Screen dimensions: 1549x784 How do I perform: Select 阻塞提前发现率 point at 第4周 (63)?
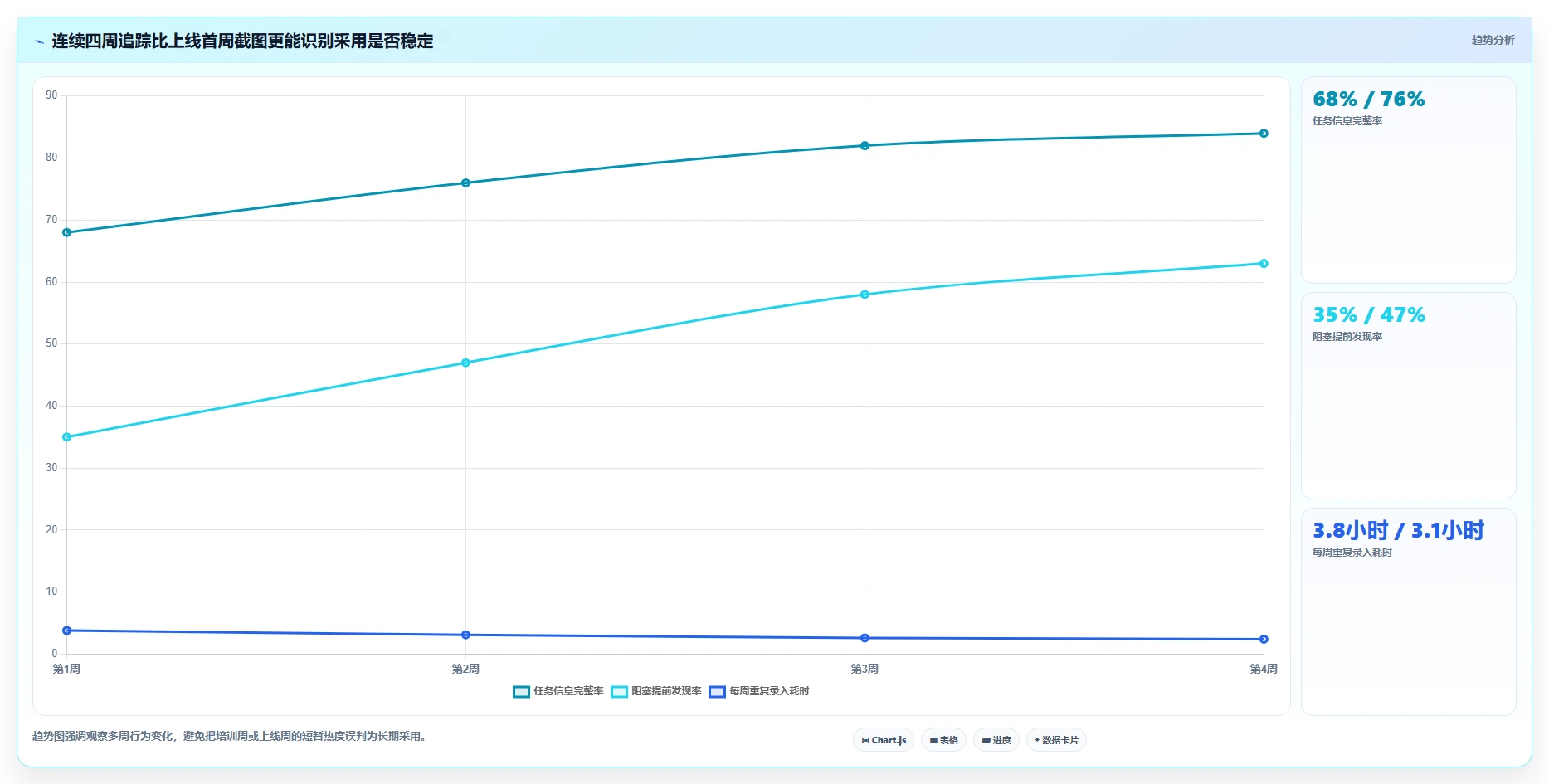1264,264
